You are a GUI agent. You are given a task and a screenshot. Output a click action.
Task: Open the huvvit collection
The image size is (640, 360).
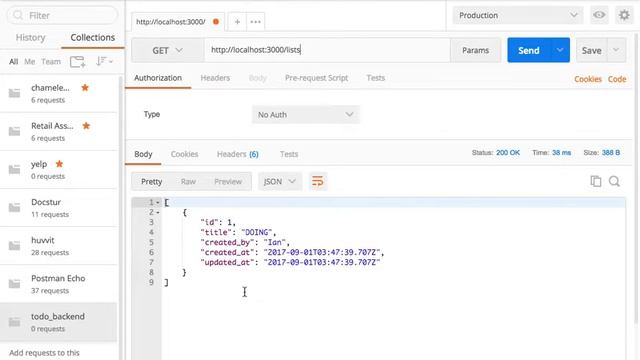[59, 246]
